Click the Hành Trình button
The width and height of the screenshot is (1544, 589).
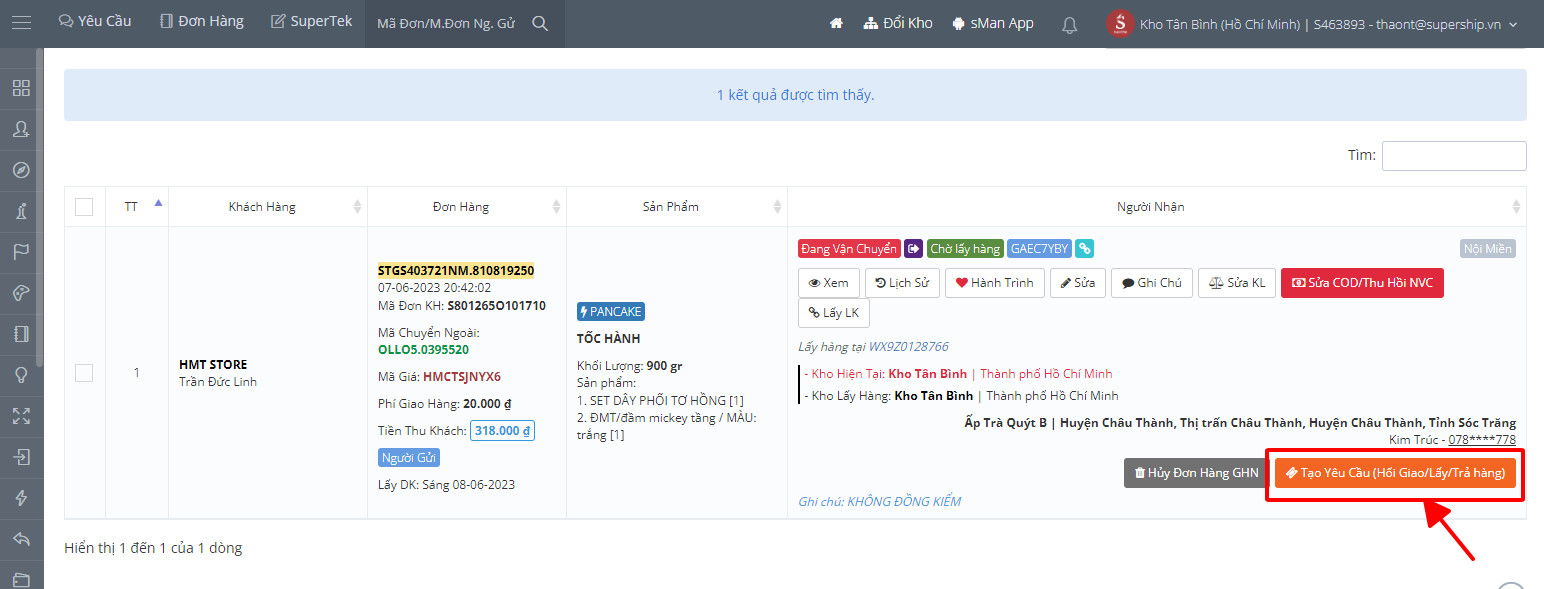pyautogui.click(x=995, y=283)
